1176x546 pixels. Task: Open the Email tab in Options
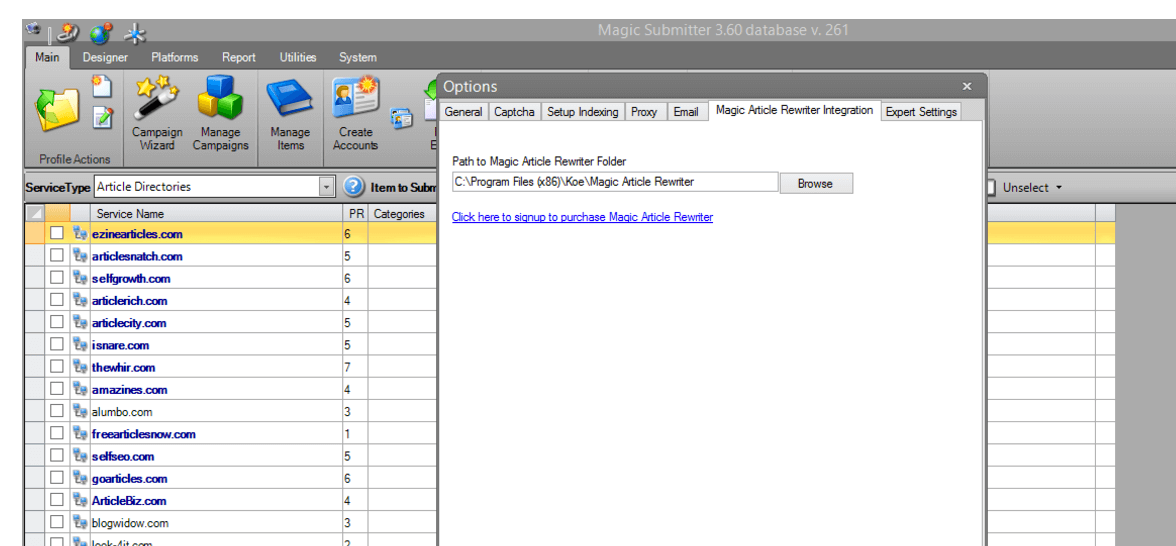686,112
